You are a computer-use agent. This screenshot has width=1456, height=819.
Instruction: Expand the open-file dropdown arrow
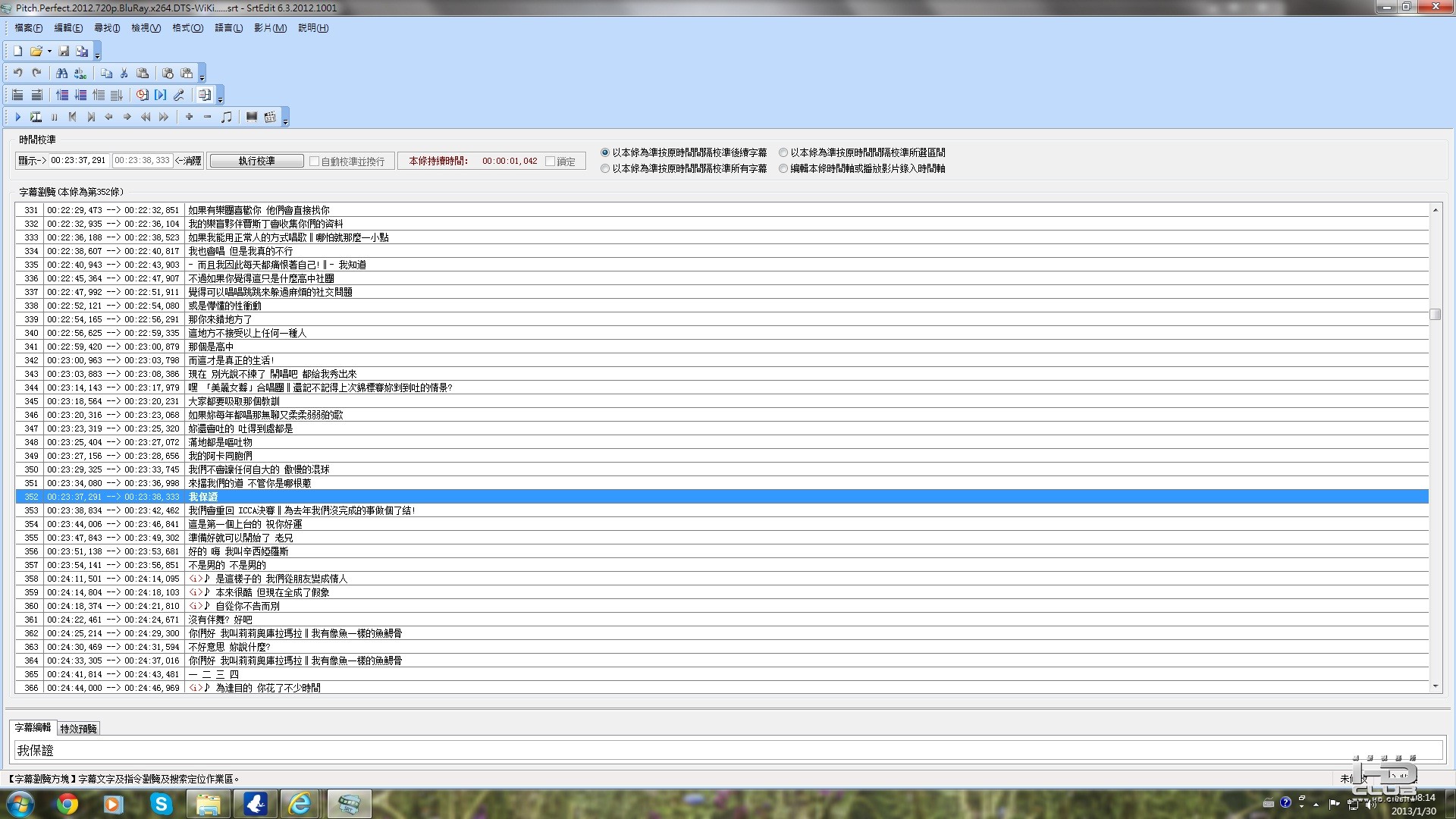49,52
